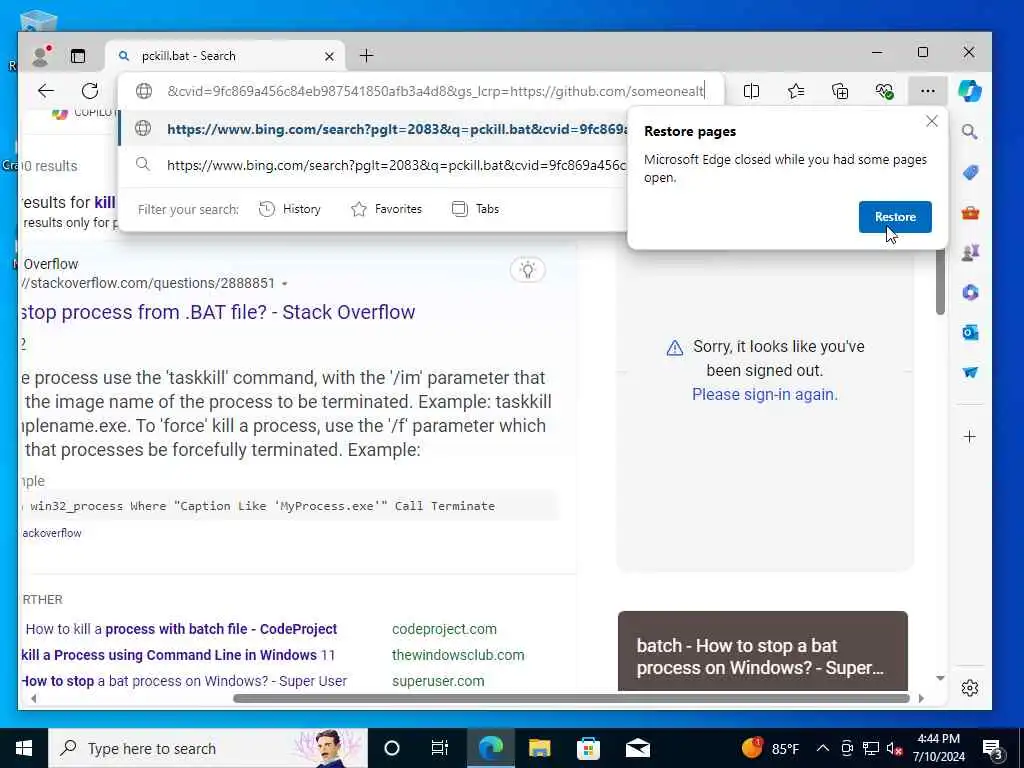Open sidebar Drop paper plane icon
This screenshot has height=768, width=1024.
tap(970, 372)
